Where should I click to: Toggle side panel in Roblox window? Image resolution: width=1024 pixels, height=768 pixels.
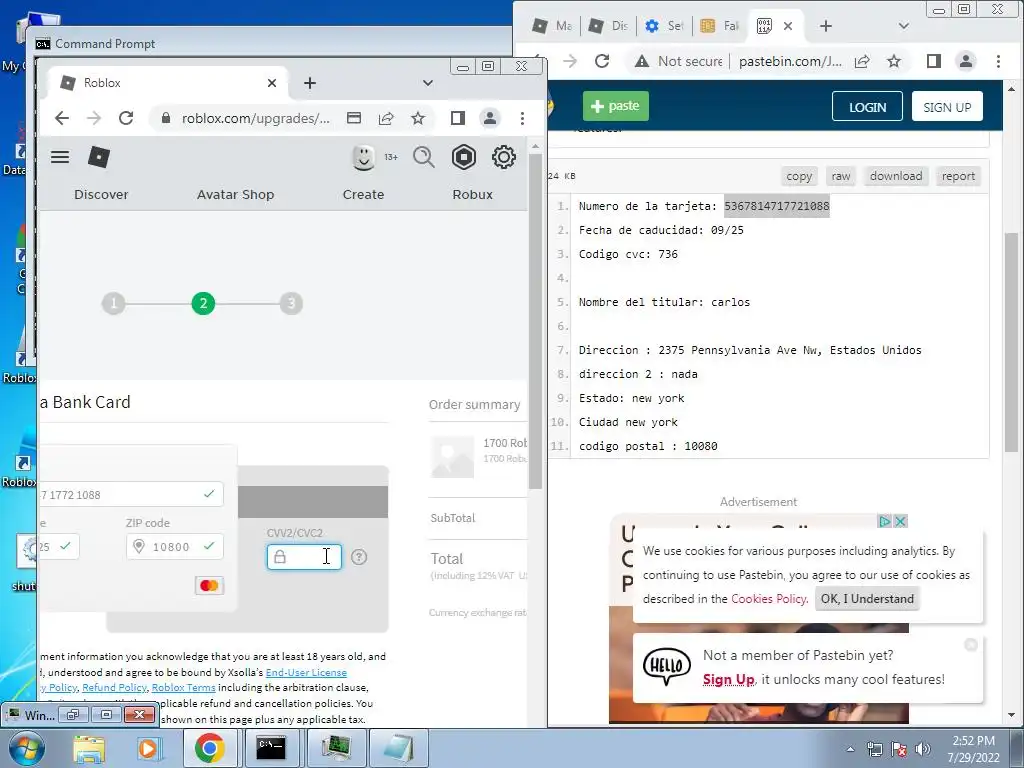(458, 118)
